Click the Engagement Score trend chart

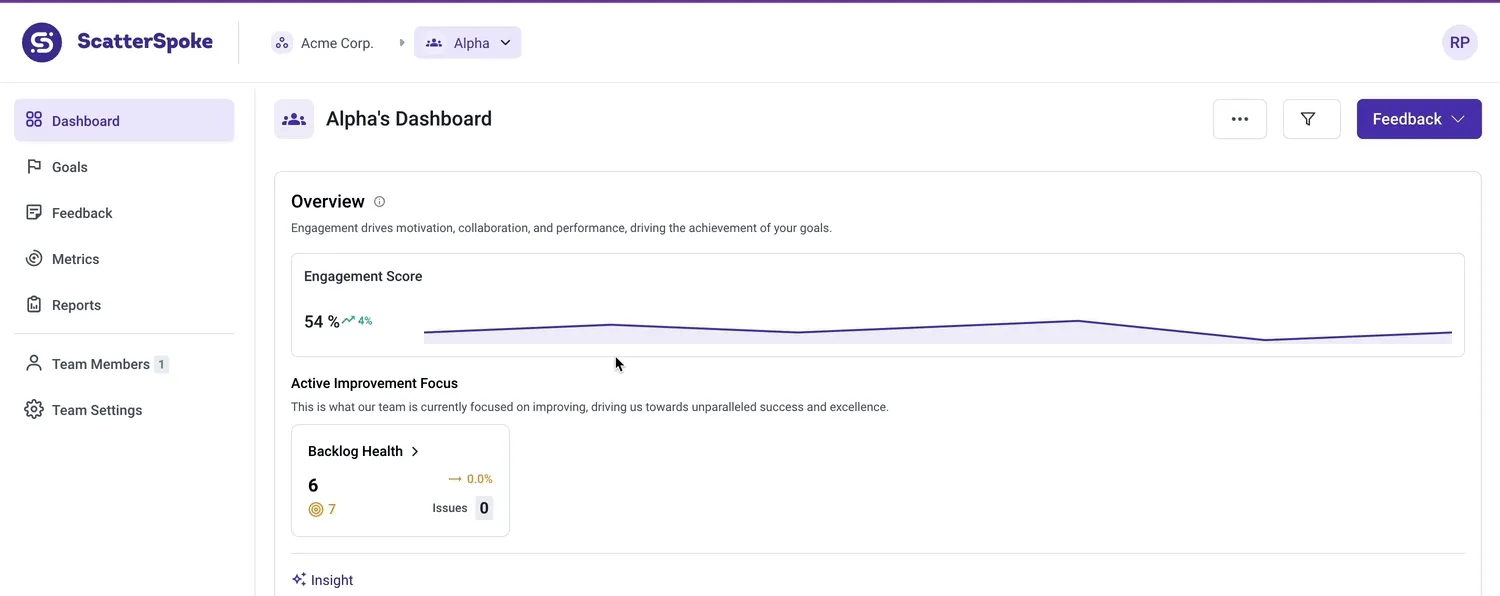point(937,329)
